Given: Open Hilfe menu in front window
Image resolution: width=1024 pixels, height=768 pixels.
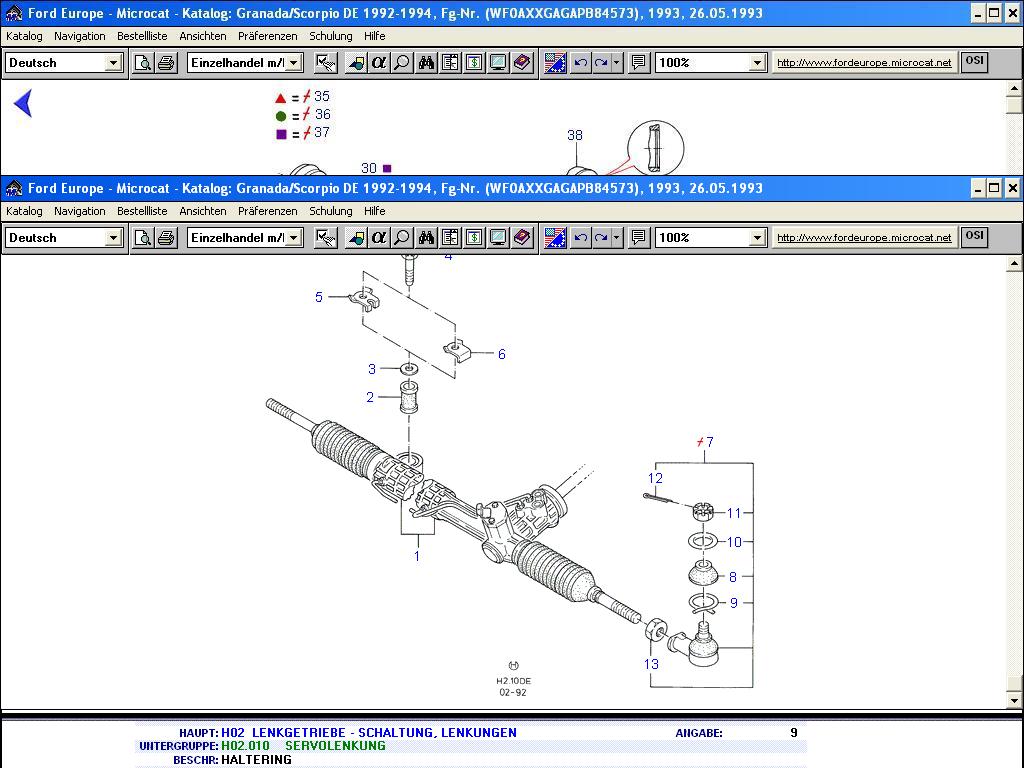Looking at the screenshot, I should (374, 211).
